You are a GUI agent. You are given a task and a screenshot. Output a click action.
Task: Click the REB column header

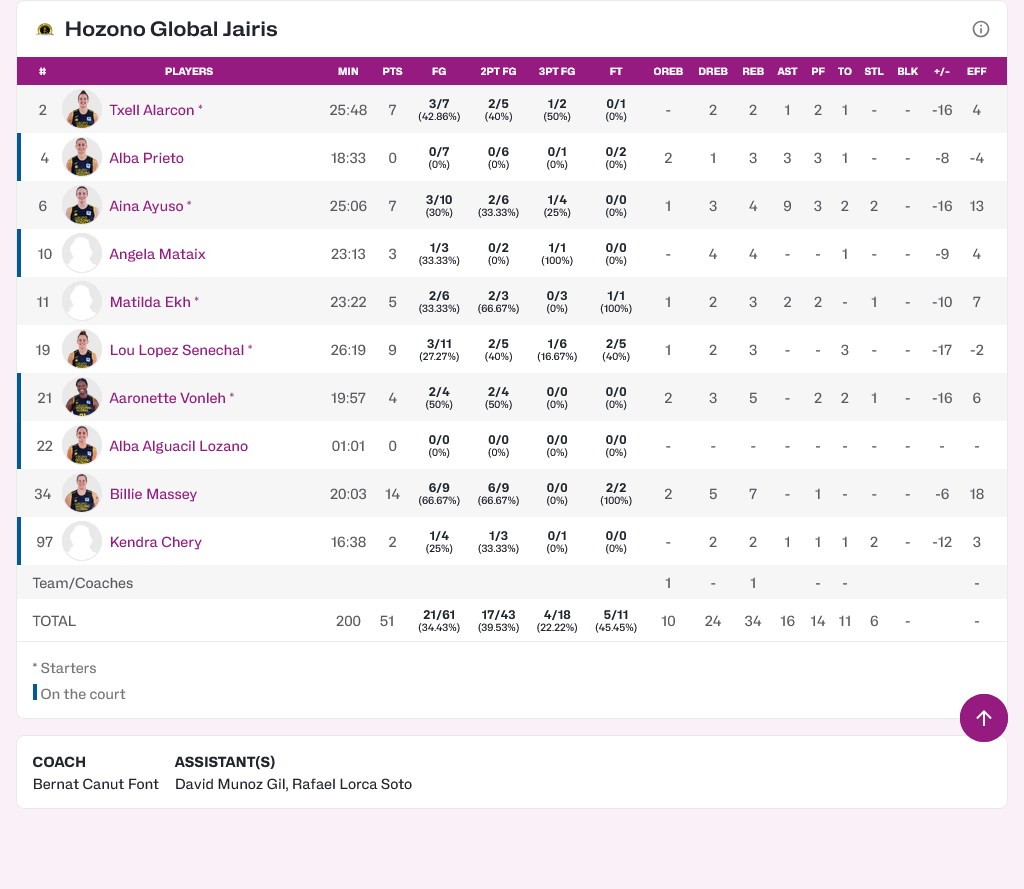[x=753, y=71]
